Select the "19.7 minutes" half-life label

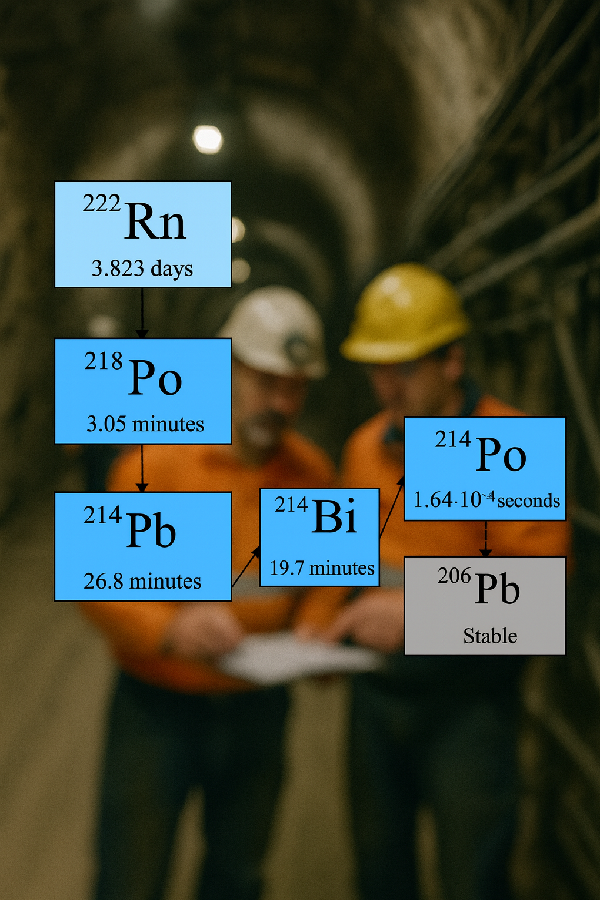pos(322,569)
